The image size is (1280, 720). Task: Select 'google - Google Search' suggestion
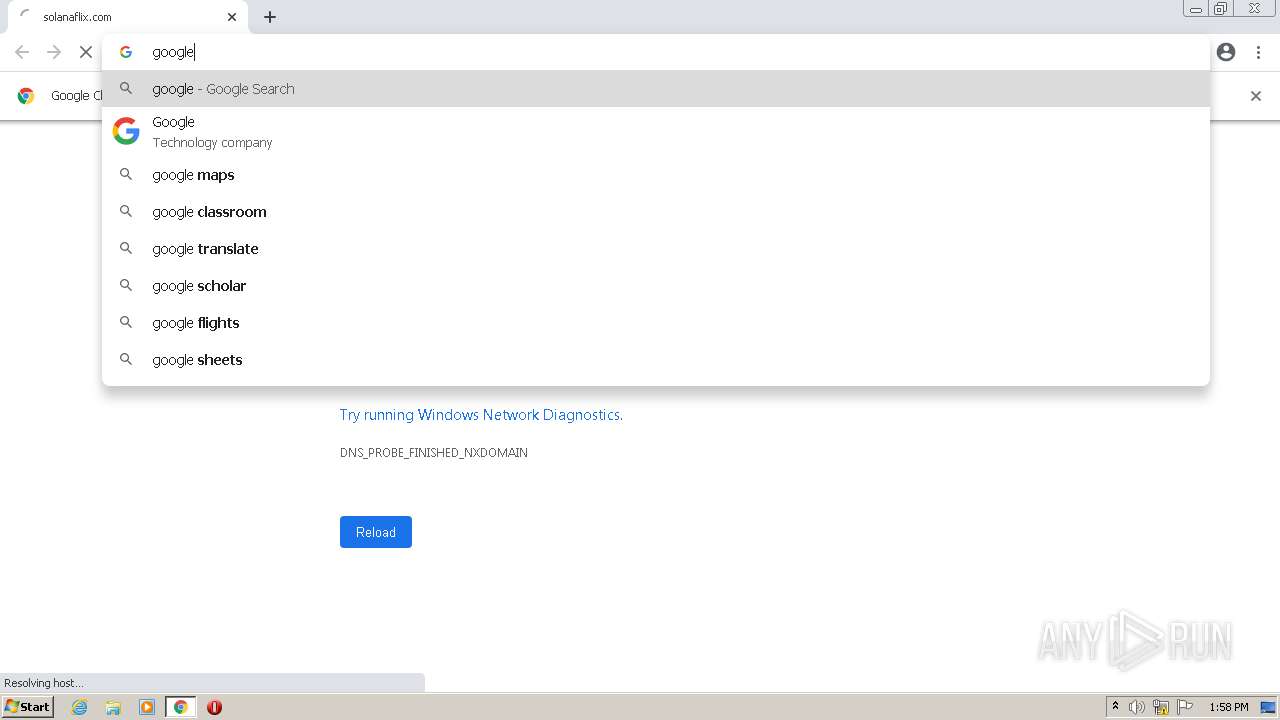click(x=656, y=89)
